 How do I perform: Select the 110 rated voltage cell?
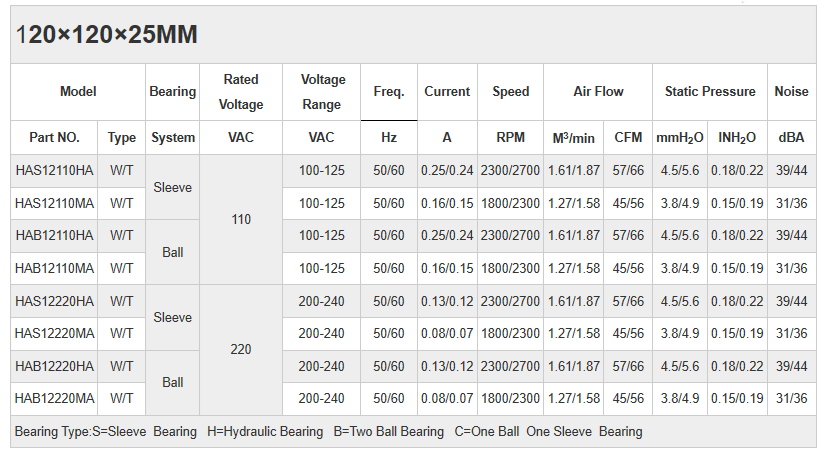[241, 219]
